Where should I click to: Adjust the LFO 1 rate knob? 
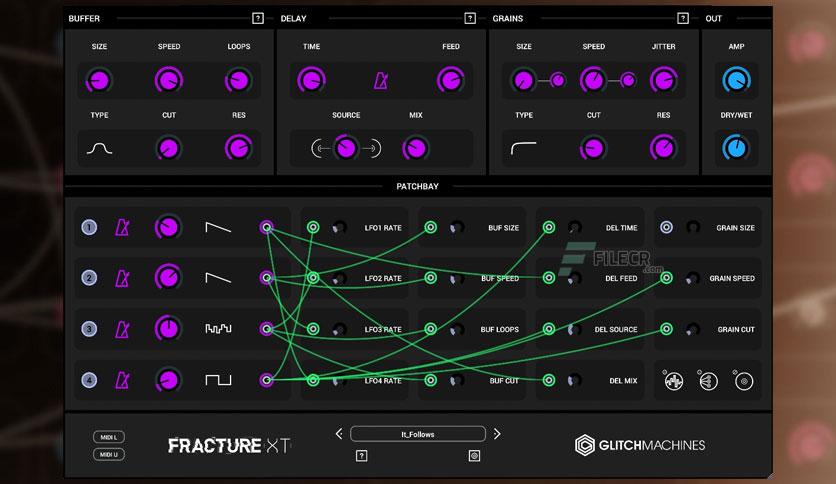168,228
